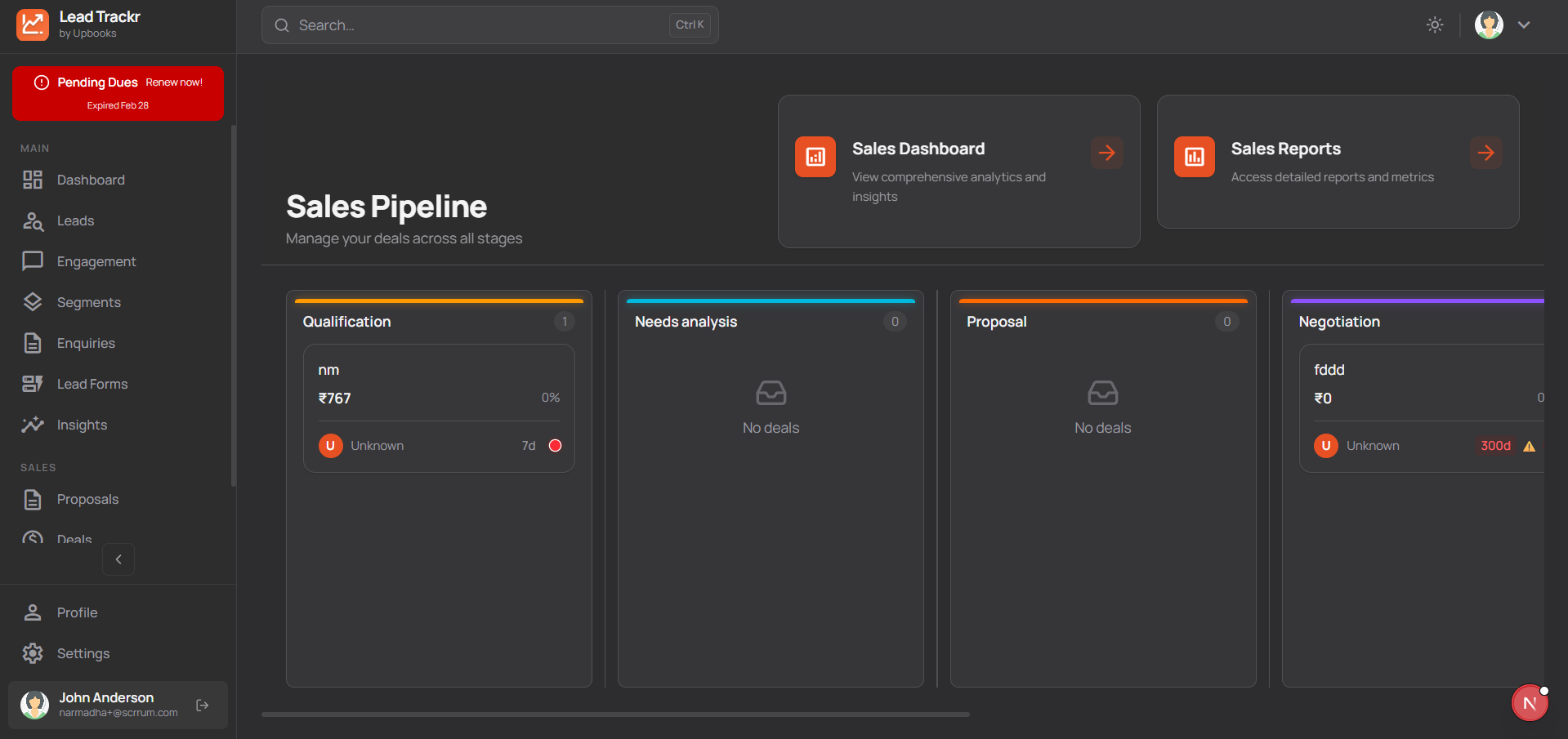1568x739 pixels.
Task: Open the Leads section in the sidebar
Action: pyautogui.click(x=74, y=220)
